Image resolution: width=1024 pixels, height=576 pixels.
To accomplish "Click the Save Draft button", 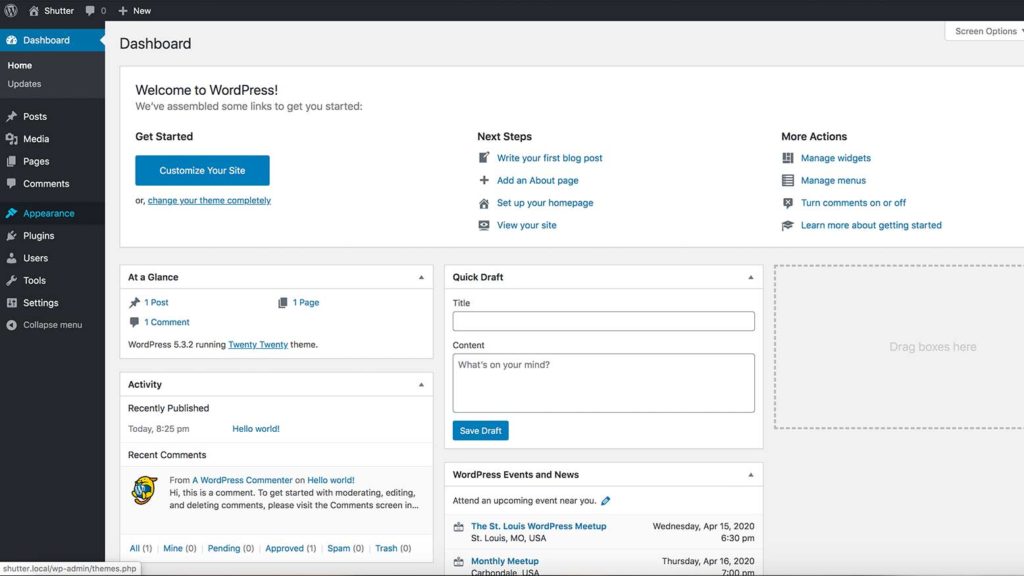I will [x=481, y=430].
